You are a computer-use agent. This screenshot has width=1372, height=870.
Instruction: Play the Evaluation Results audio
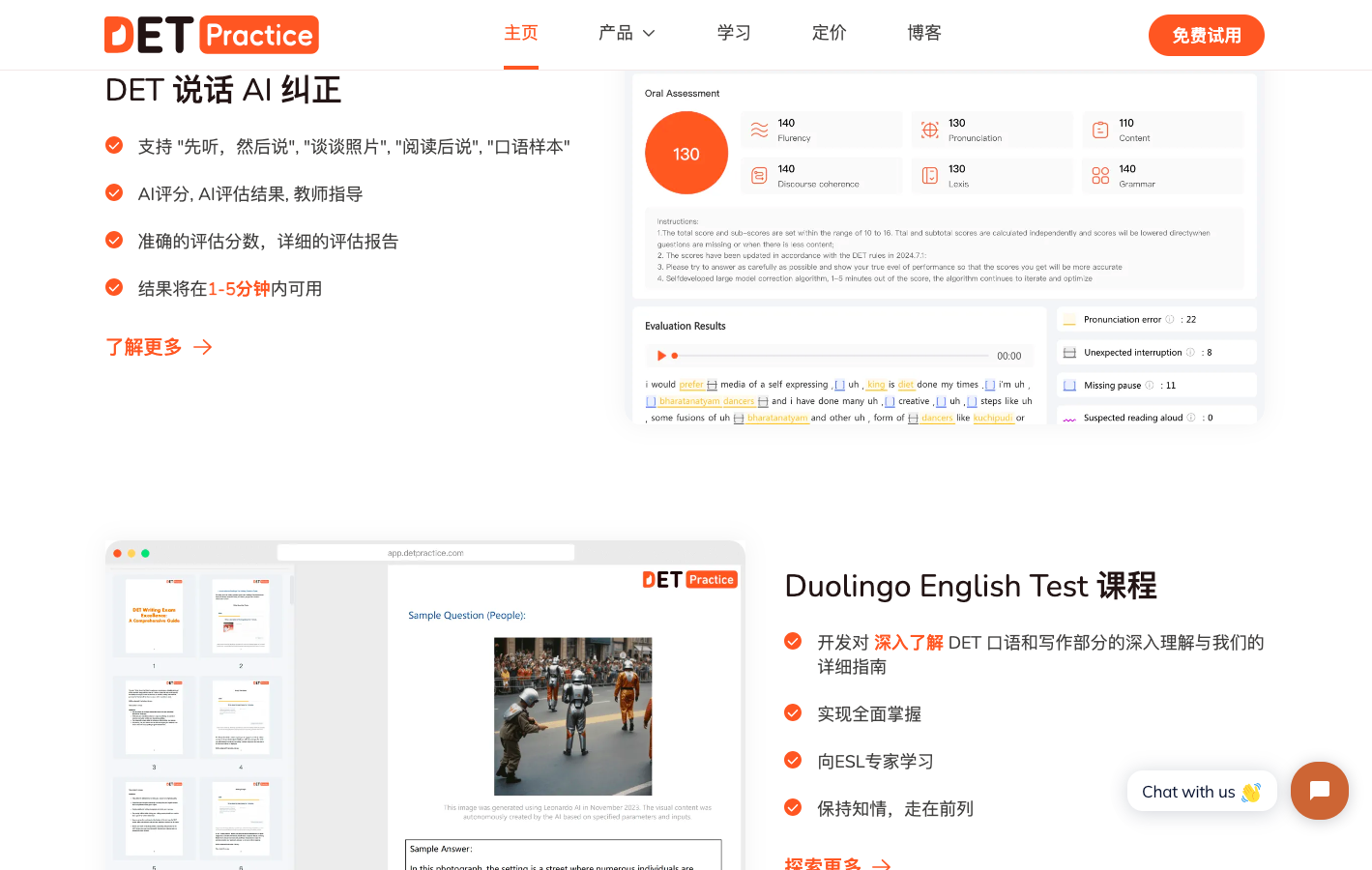661,356
